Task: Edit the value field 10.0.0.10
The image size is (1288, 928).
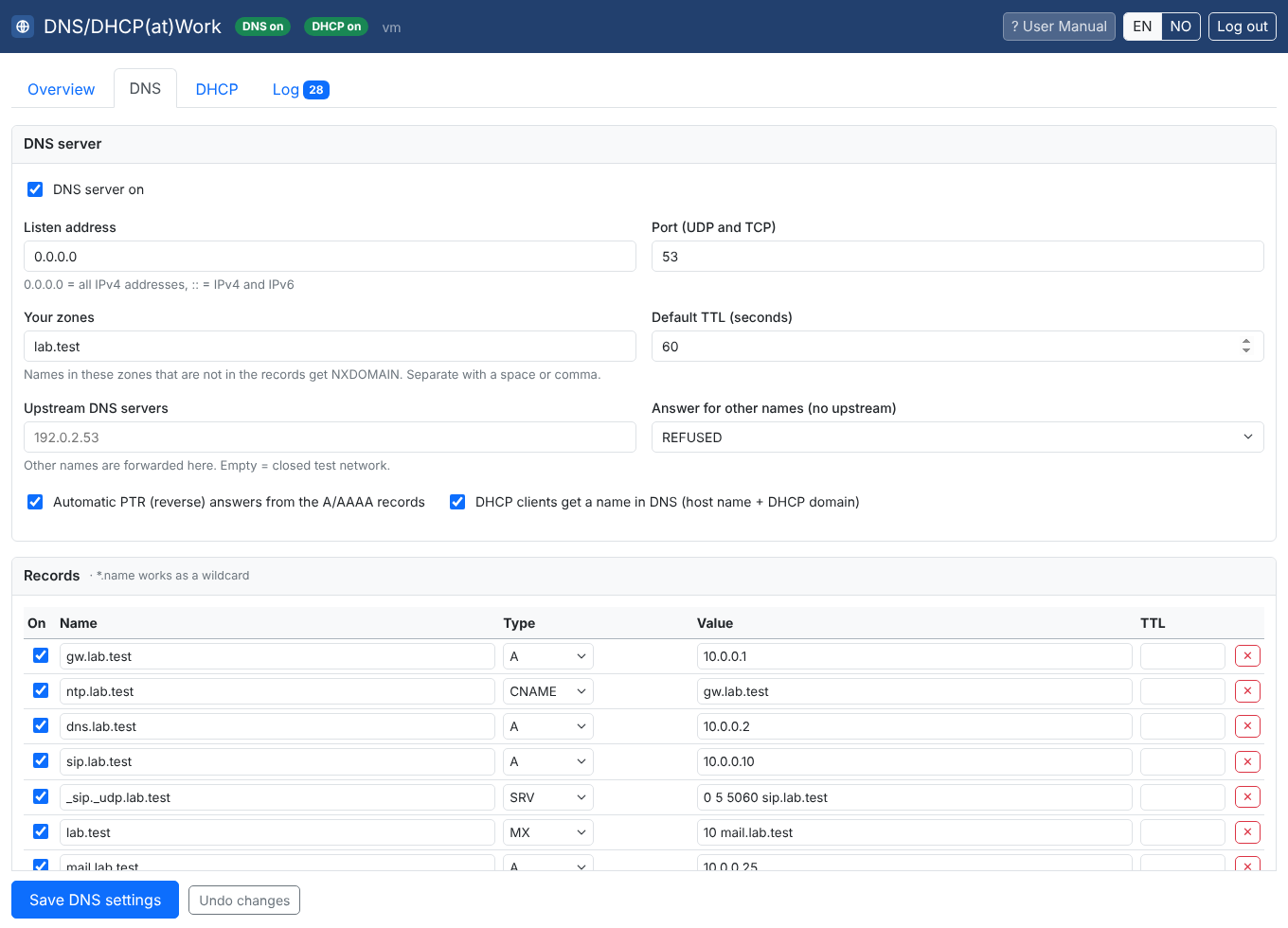Action: [915, 761]
